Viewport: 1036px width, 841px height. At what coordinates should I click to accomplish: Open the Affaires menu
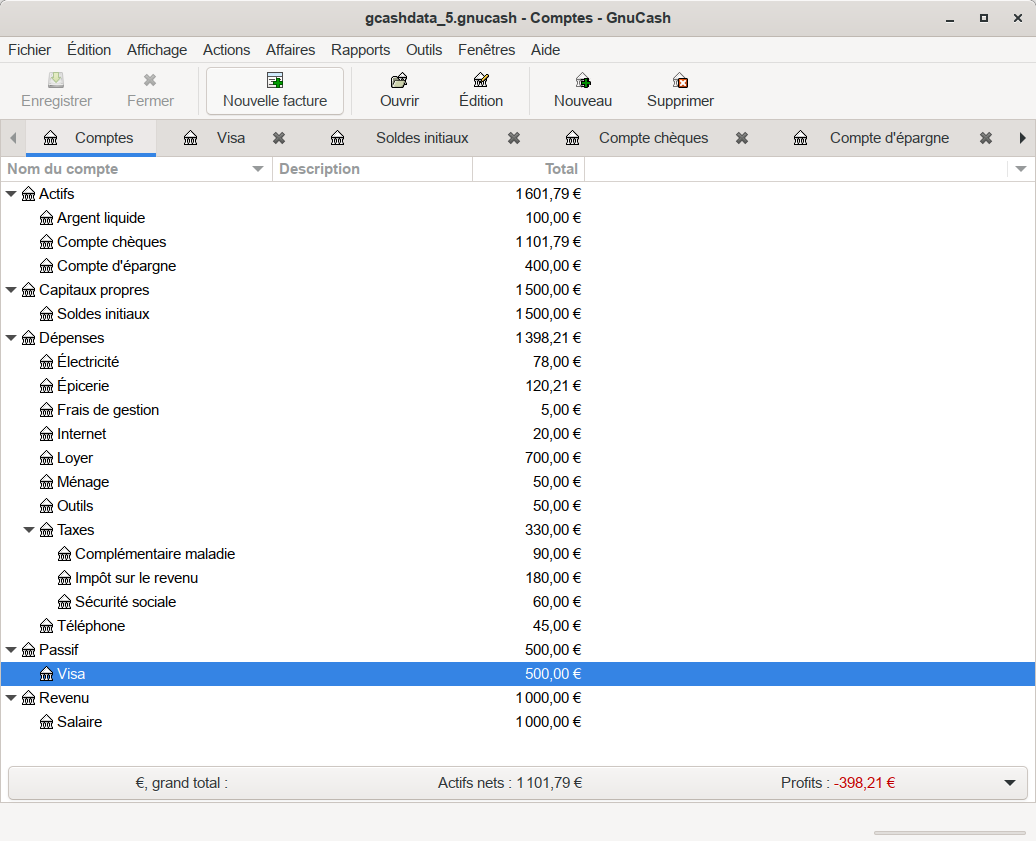coord(290,50)
